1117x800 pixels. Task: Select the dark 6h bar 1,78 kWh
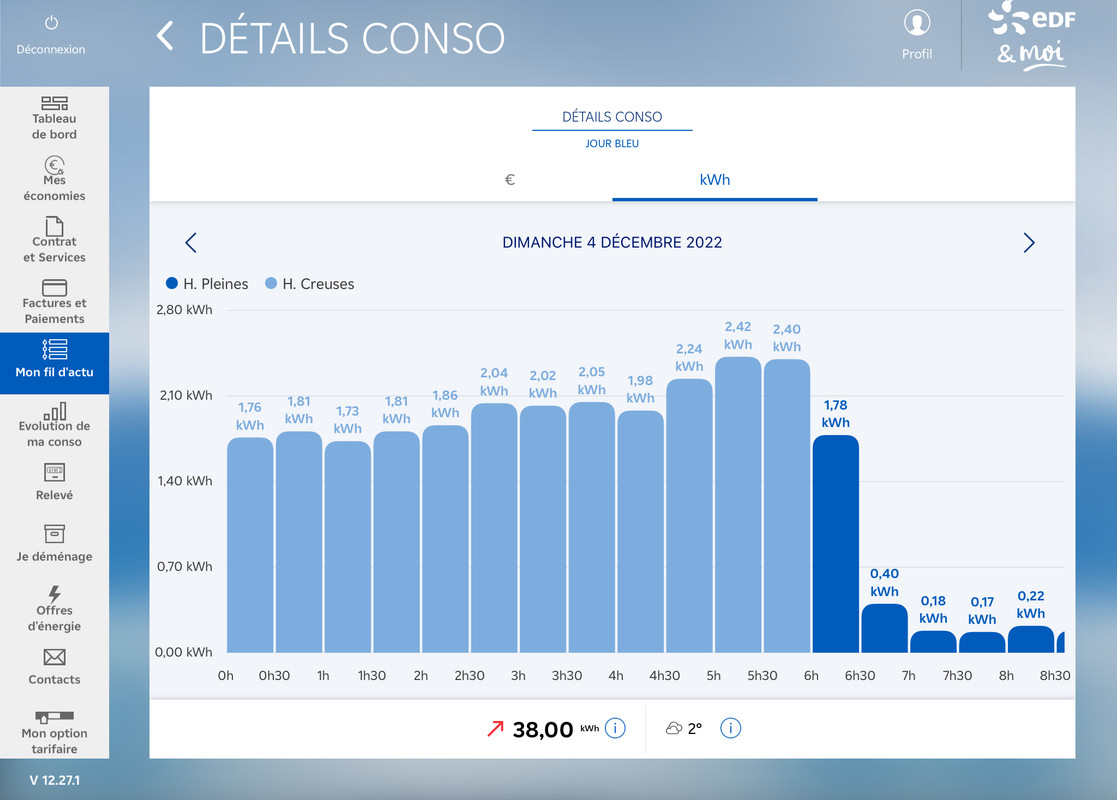836,544
